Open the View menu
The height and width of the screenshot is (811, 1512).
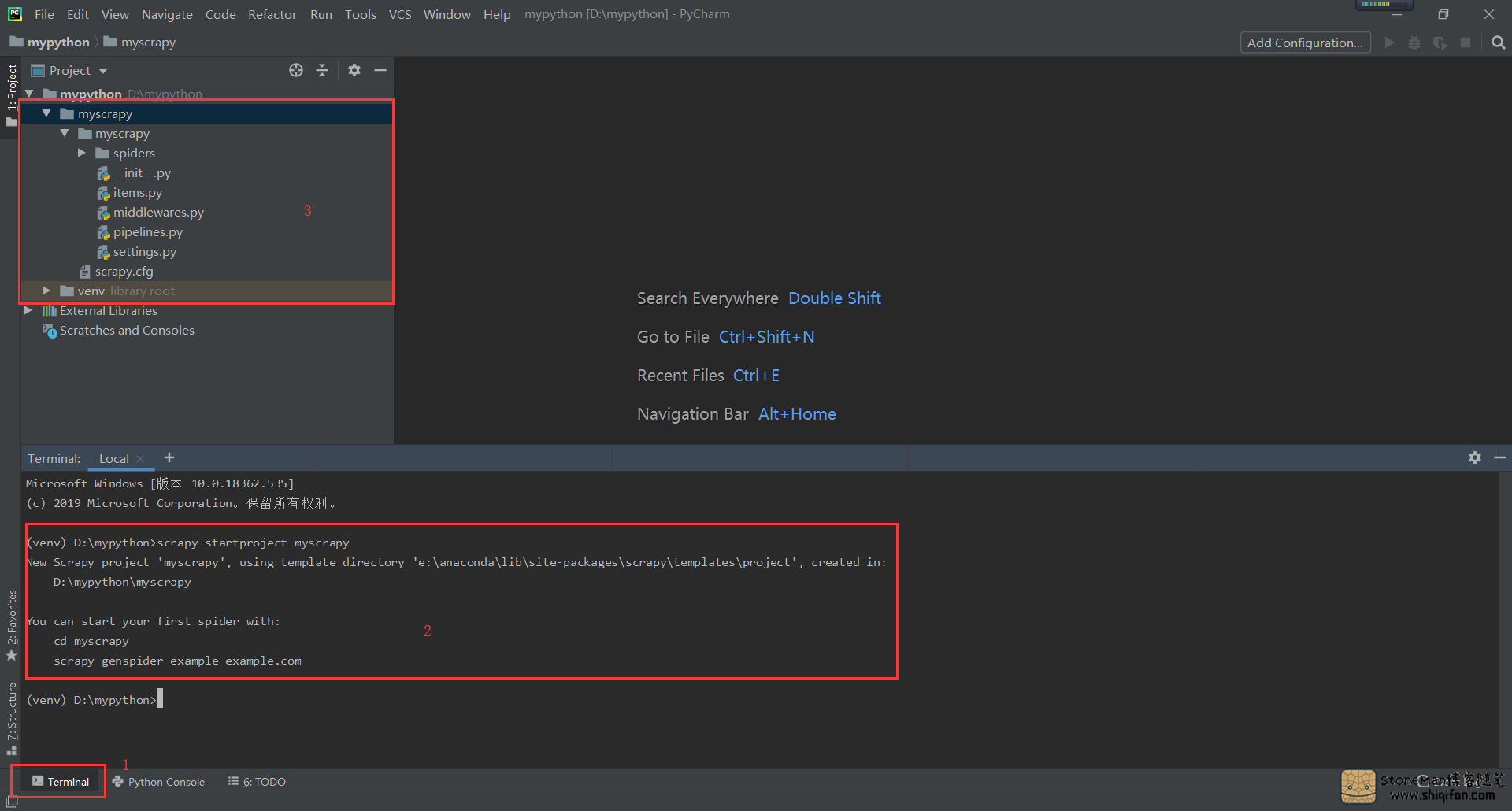(x=115, y=14)
